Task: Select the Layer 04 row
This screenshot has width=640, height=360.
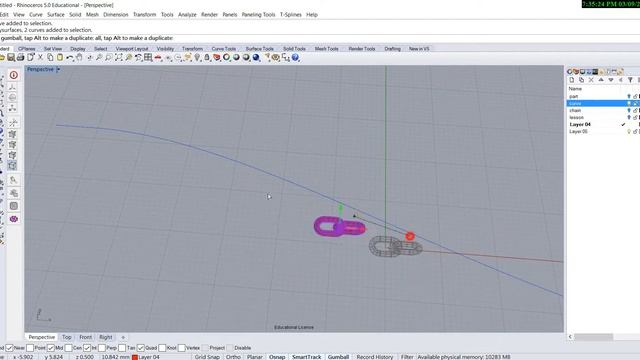Action: click(x=603, y=124)
